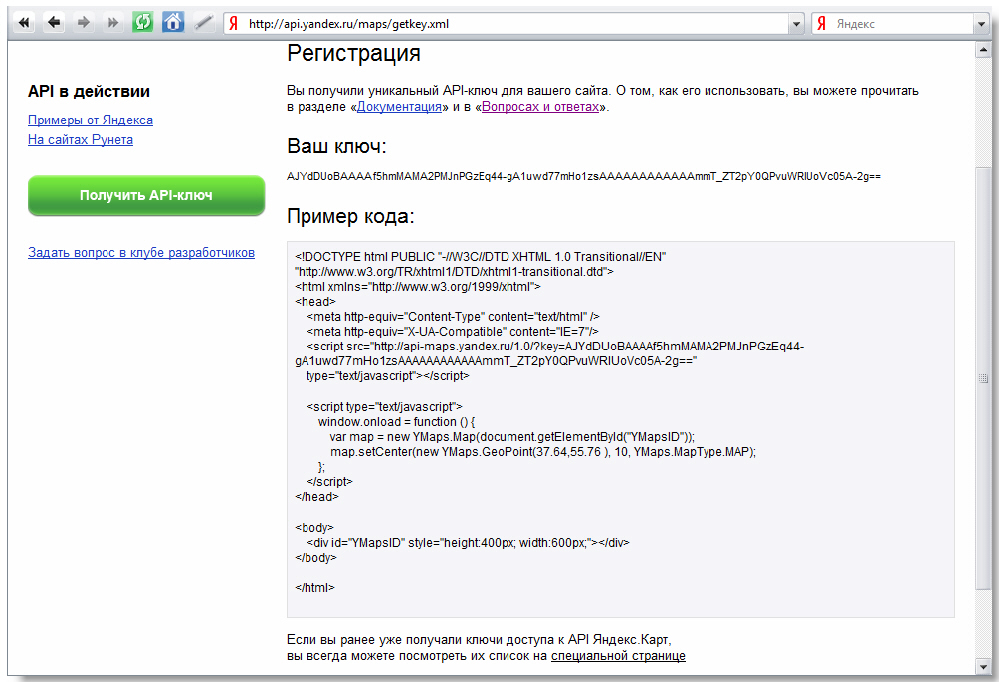
Task: Click the window.onload = function line
Action: [396, 422]
